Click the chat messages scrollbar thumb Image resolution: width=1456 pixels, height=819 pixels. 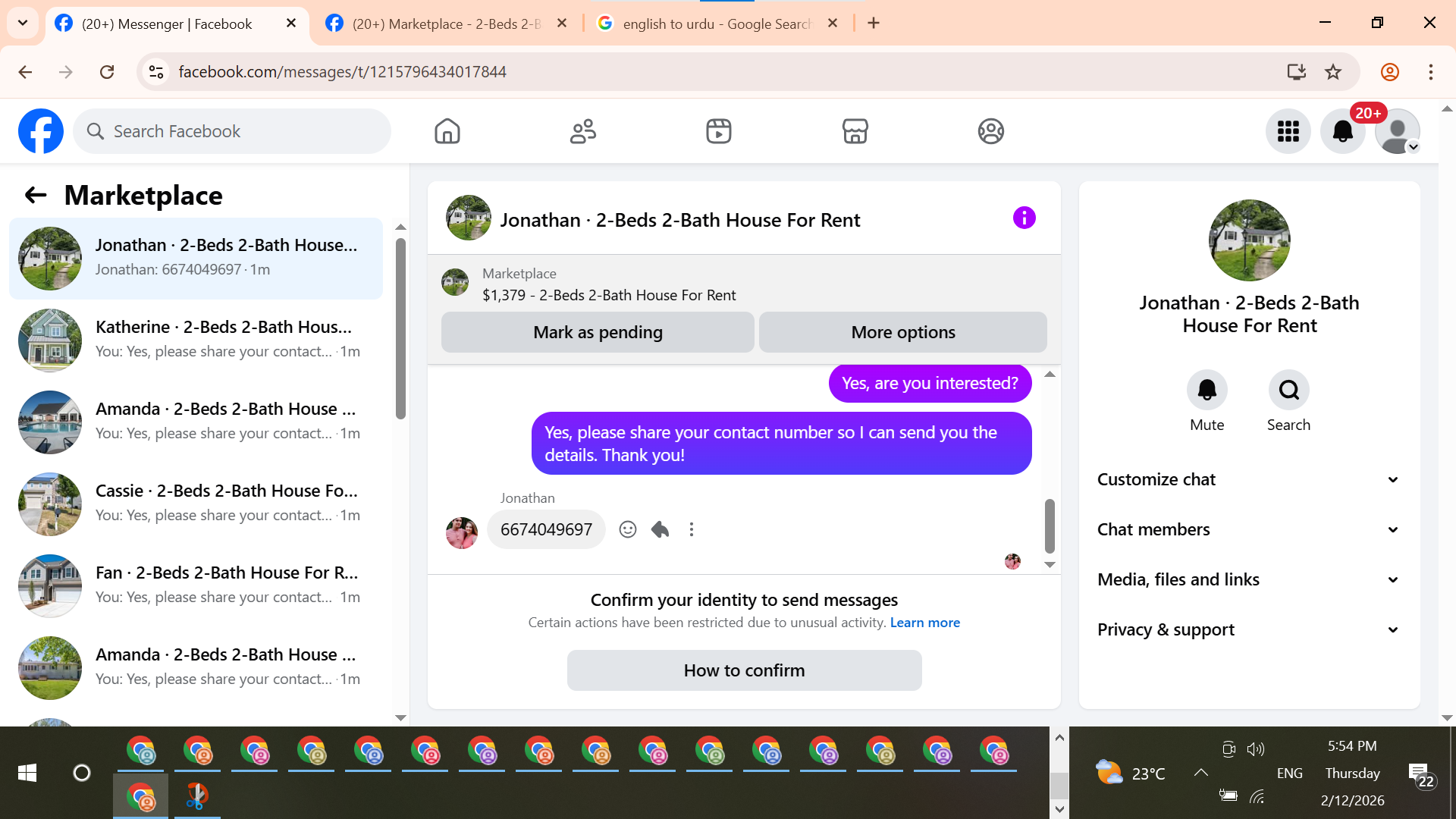tap(1050, 526)
